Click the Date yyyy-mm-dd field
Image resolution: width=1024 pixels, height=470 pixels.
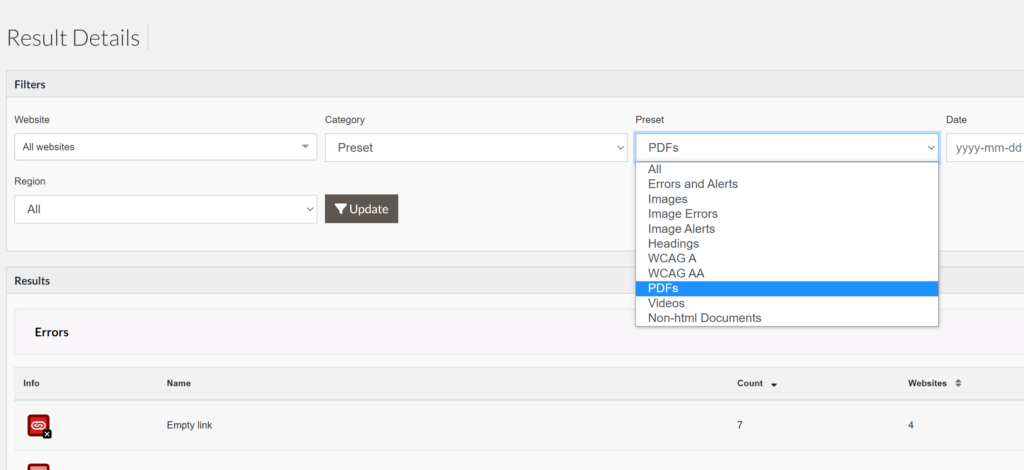click(985, 148)
